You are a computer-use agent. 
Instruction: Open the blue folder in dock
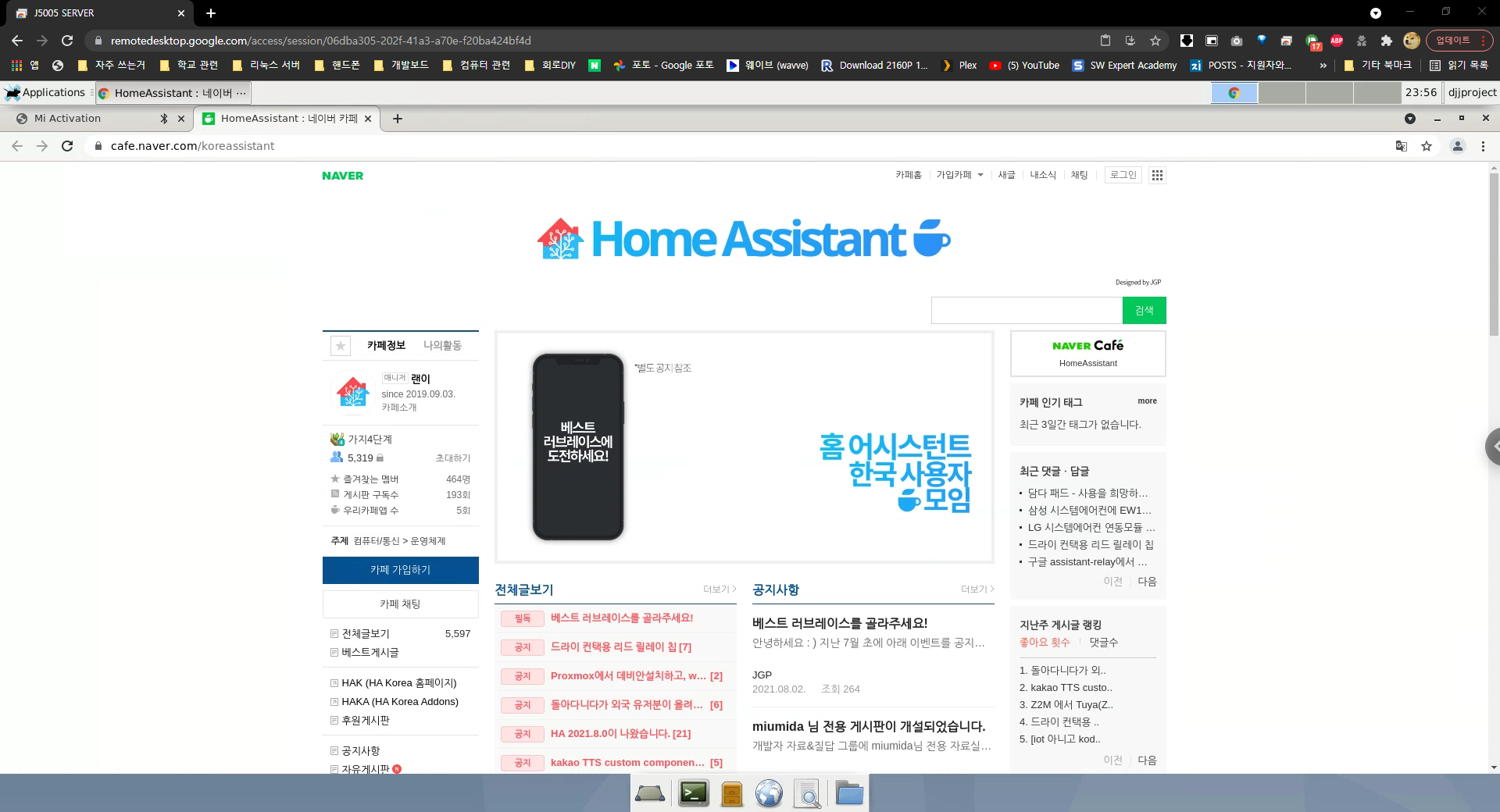[x=848, y=794]
